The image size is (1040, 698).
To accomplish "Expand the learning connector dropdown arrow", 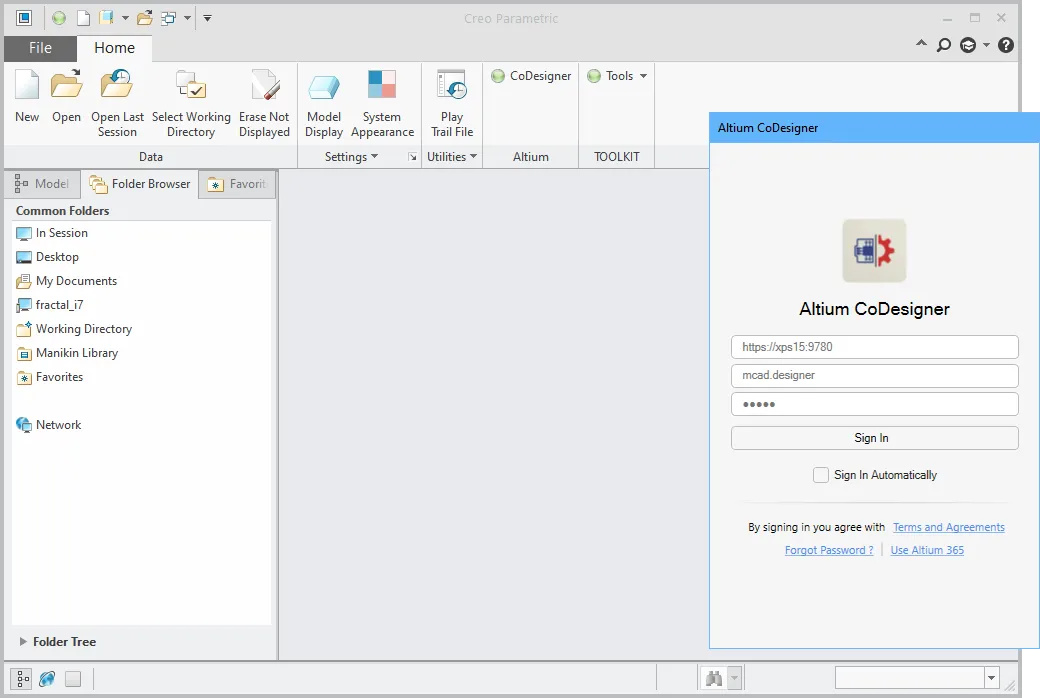I will (986, 45).
